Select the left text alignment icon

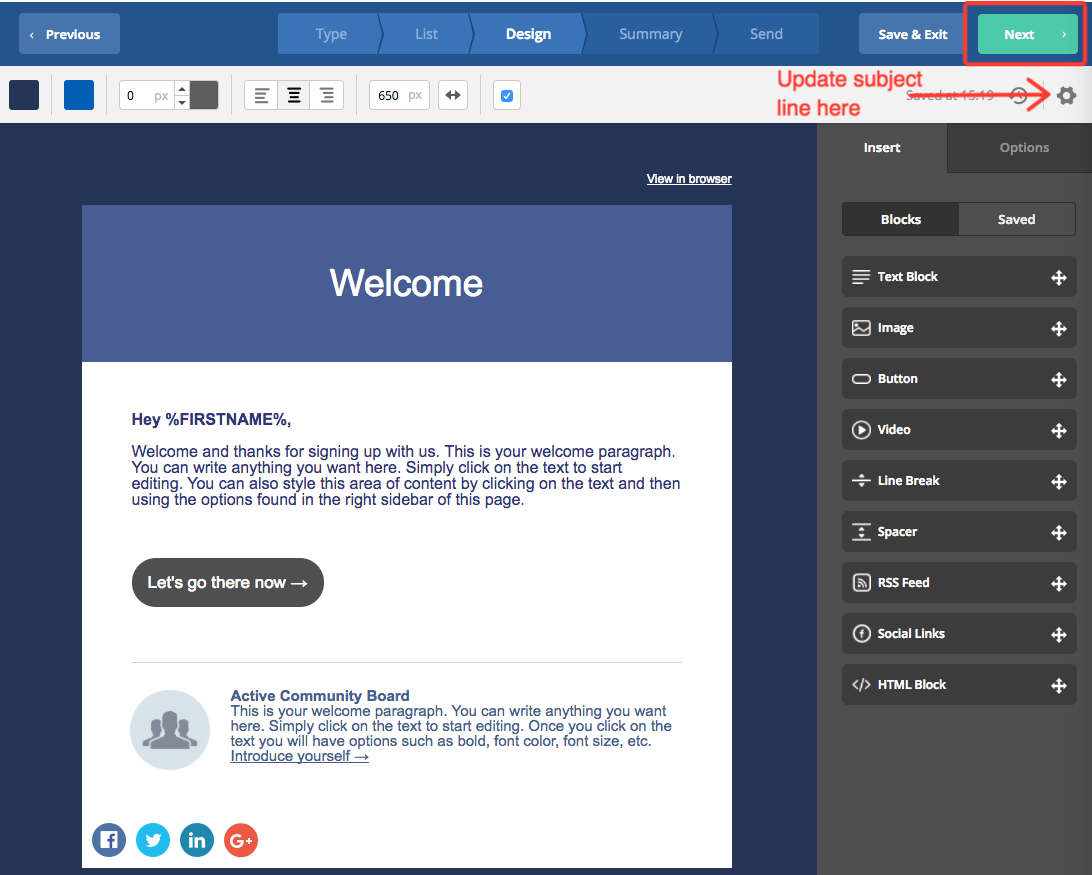click(261, 94)
